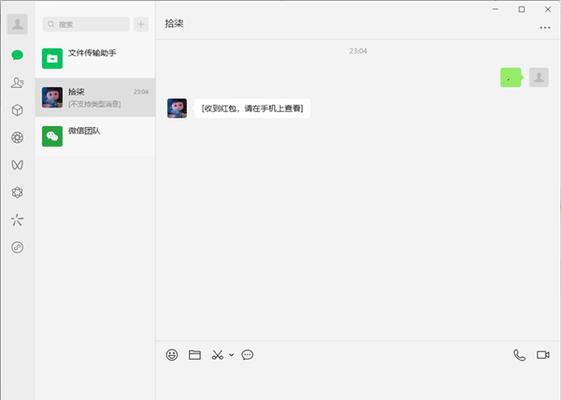Close the WeChat window
The height and width of the screenshot is (400, 561).
[x=548, y=9]
